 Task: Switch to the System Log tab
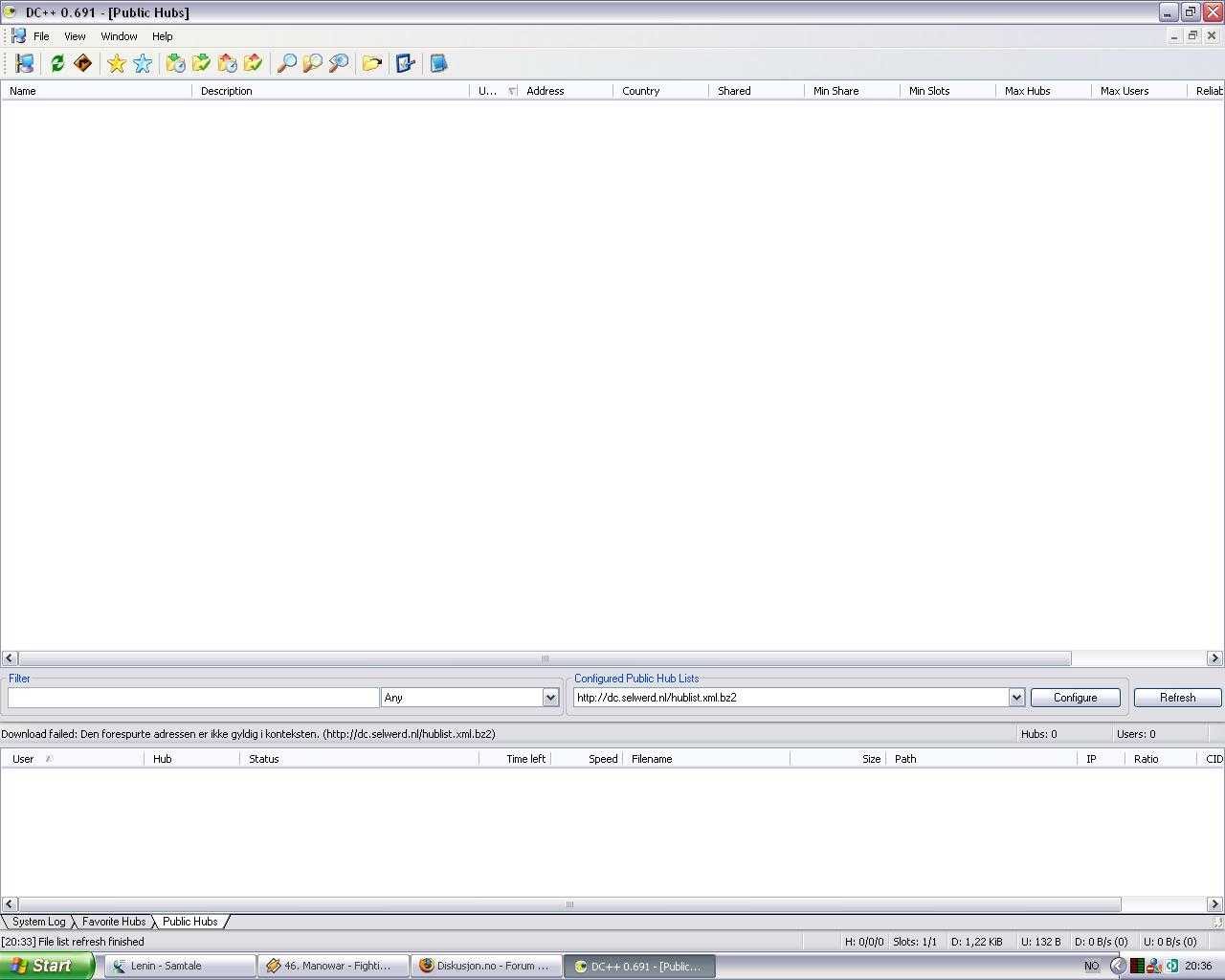point(38,922)
